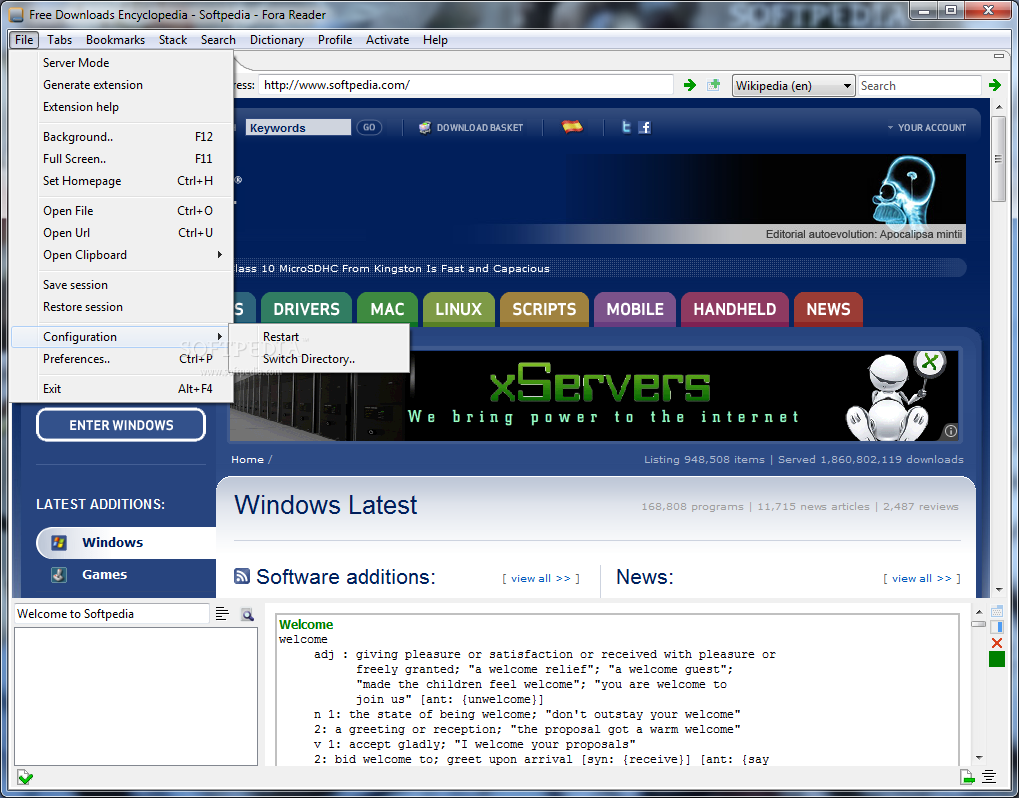
Task: Click the GO button beside Keywords
Action: (369, 127)
